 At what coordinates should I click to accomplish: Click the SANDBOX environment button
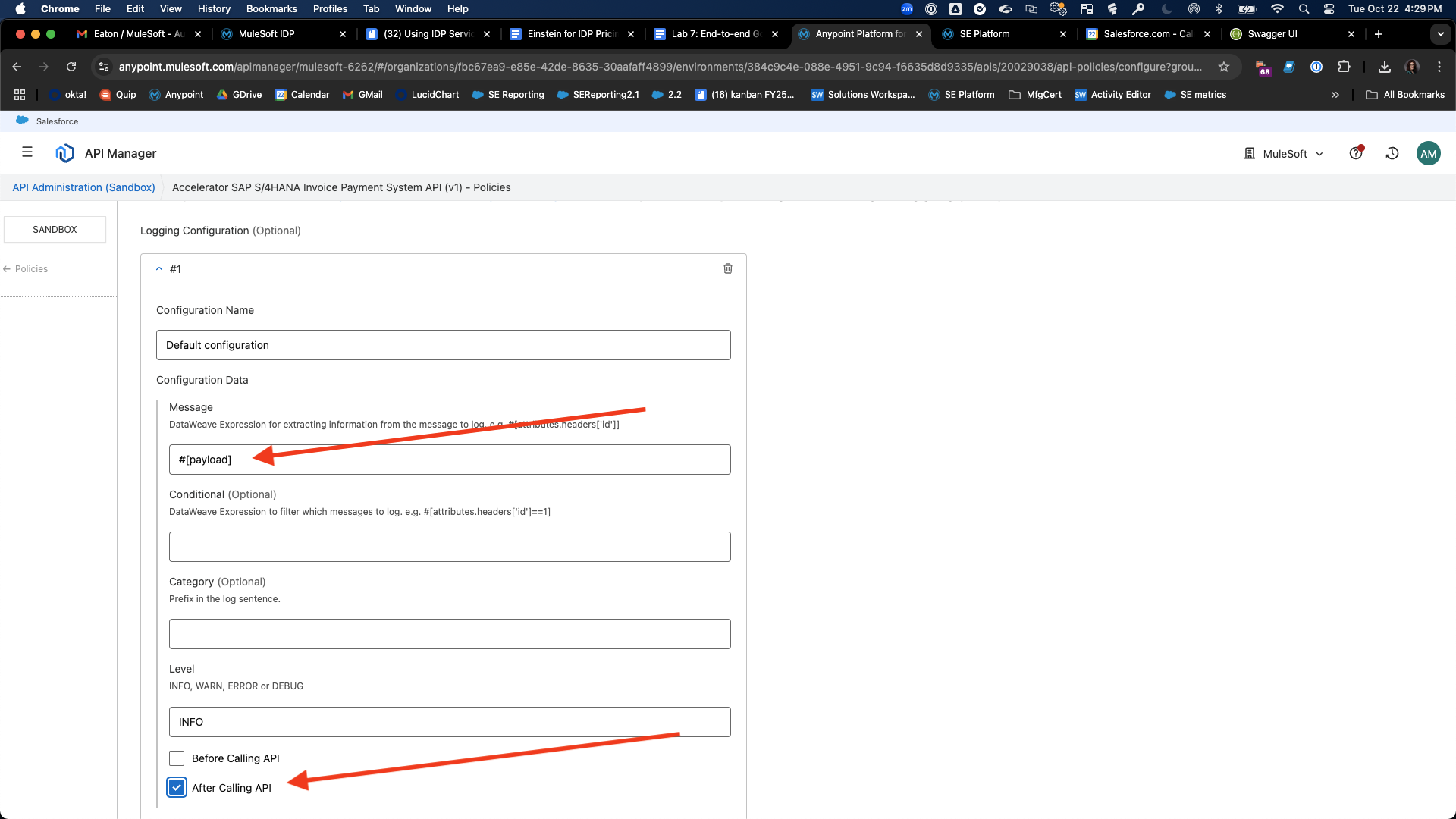pyautogui.click(x=55, y=229)
